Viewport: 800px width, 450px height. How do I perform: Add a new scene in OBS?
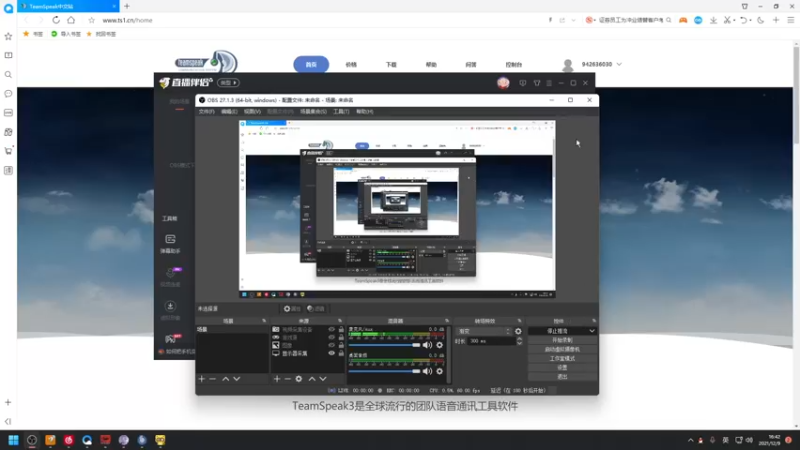202,379
